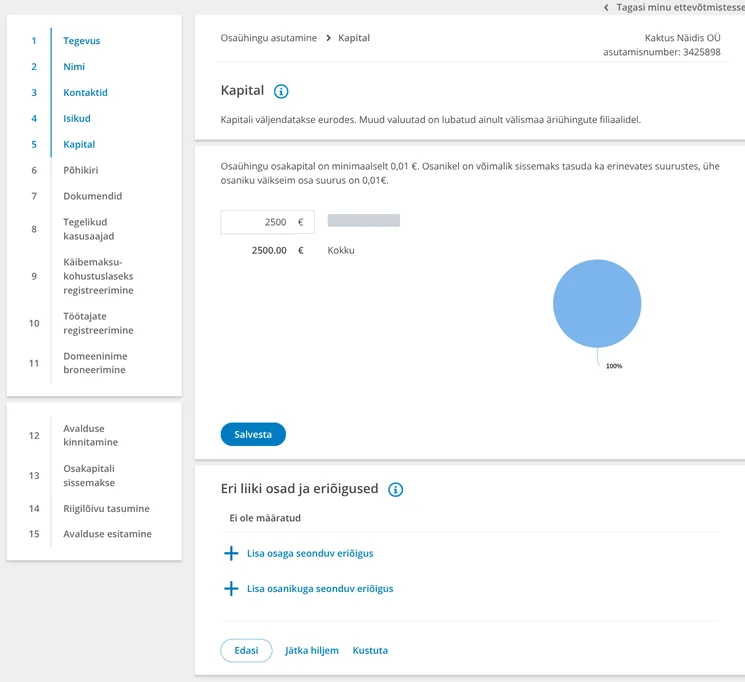
Task: Click Jätka hiljem link
Action: [312, 651]
